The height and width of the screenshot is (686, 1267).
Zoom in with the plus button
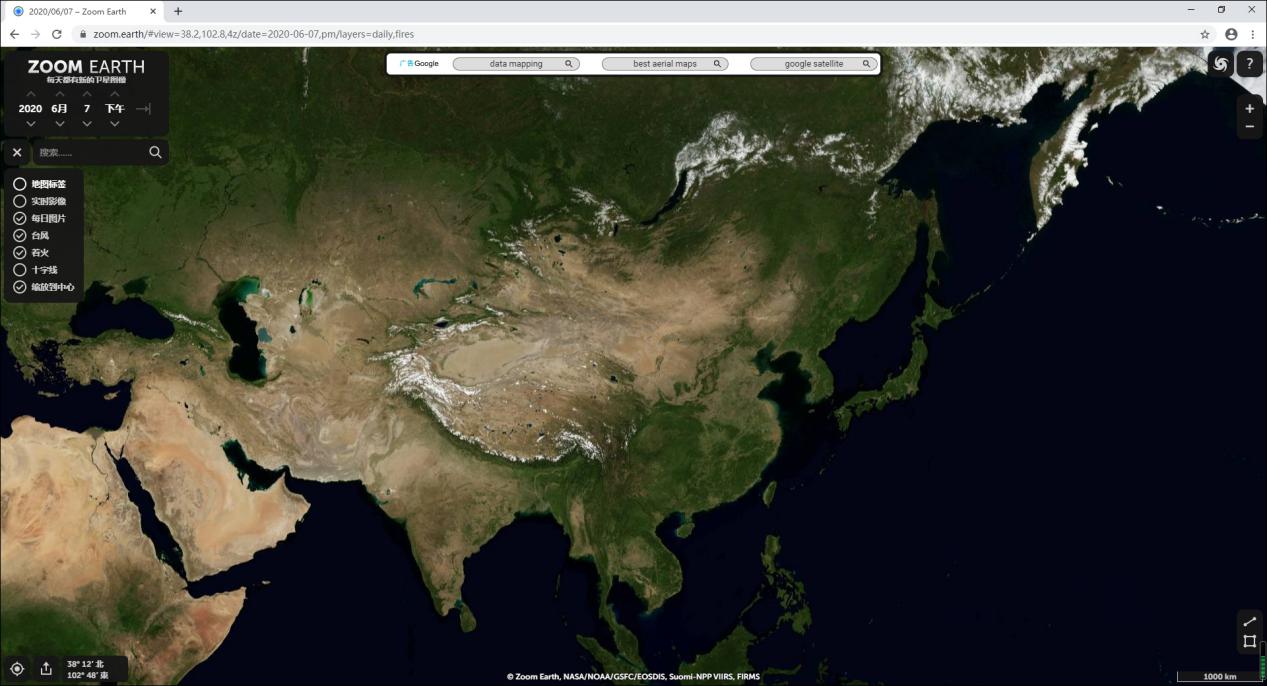click(1249, 108)
